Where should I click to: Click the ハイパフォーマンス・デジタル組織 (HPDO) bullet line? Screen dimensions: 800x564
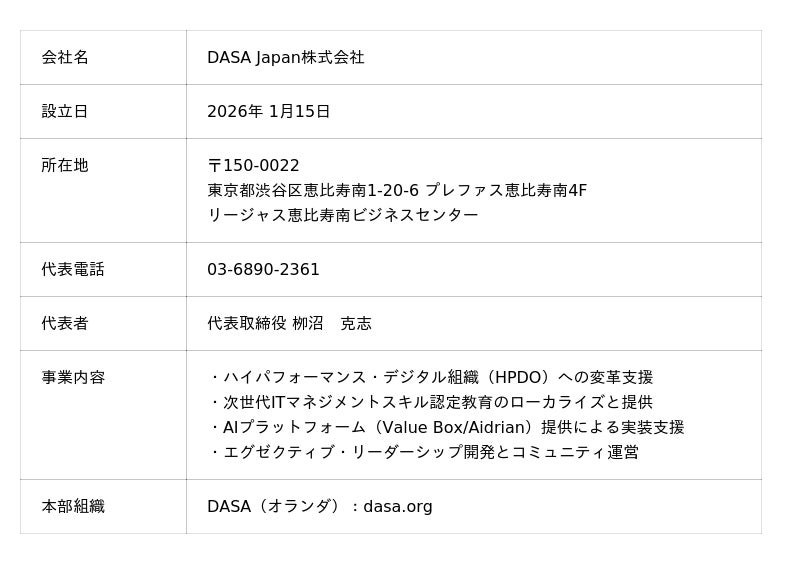point(430,377)
